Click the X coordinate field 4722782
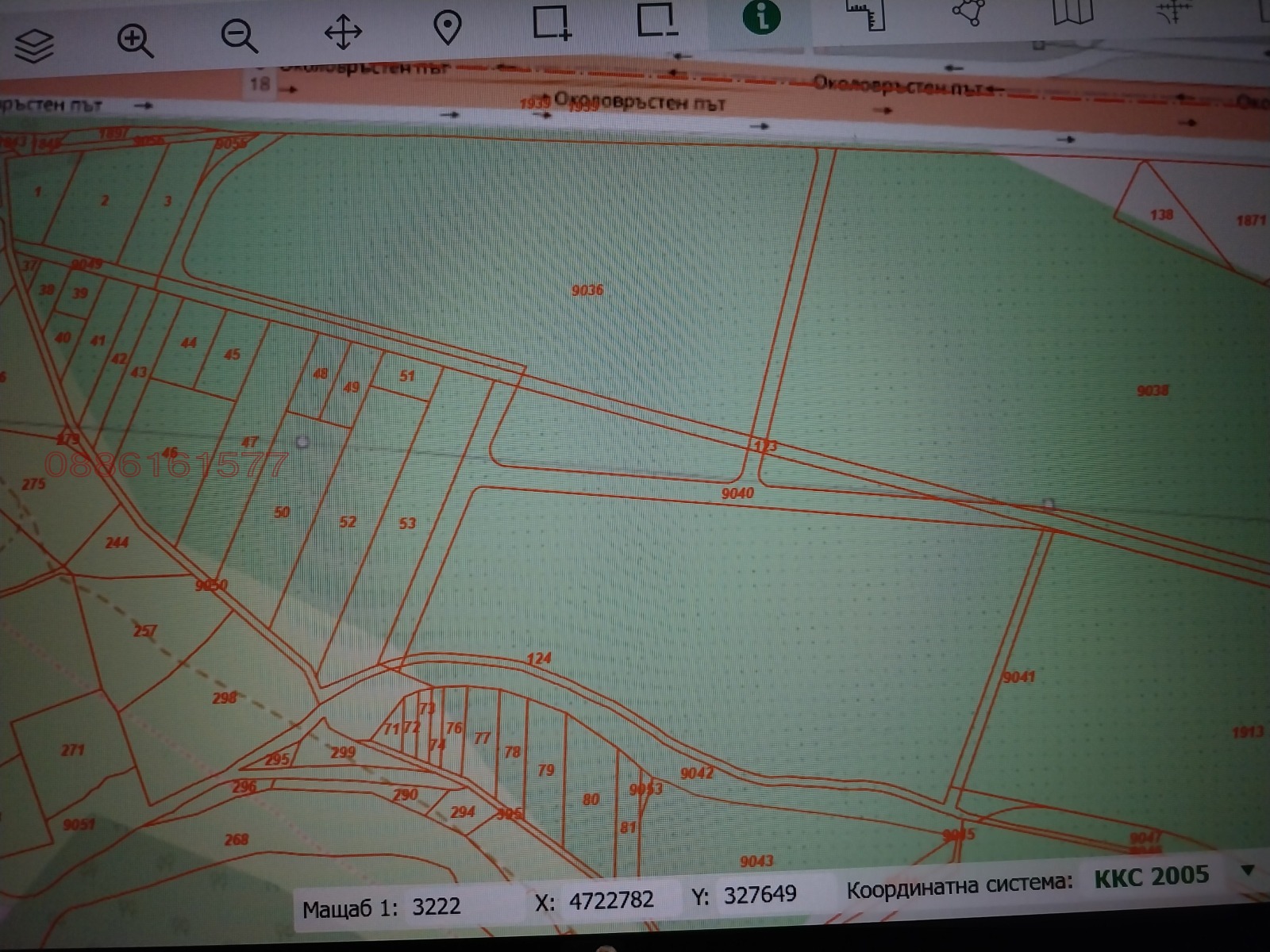This screenshot has height=952, width=1270. point(611,900)
